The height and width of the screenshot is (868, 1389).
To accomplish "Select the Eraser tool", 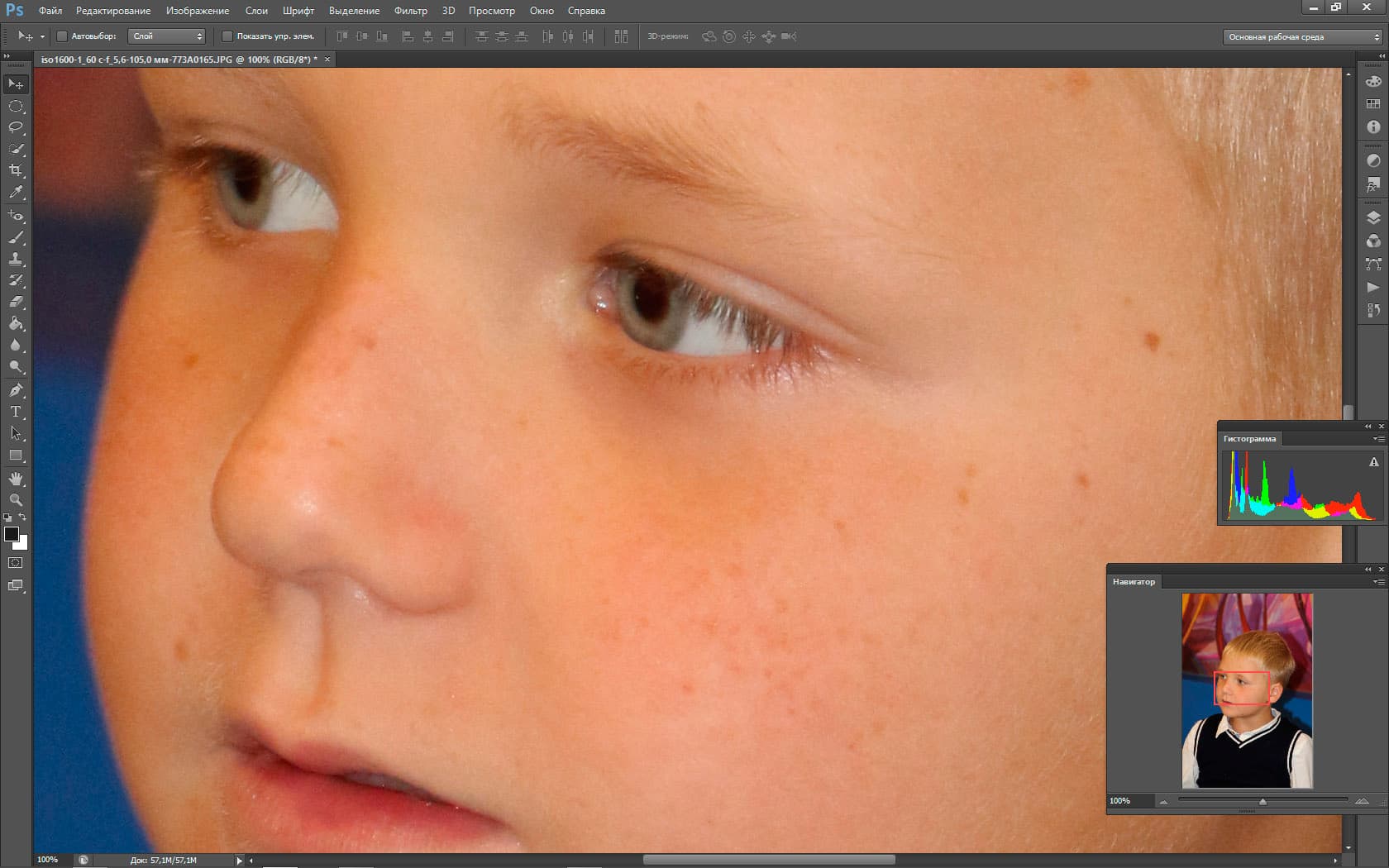I will [16, 302].
